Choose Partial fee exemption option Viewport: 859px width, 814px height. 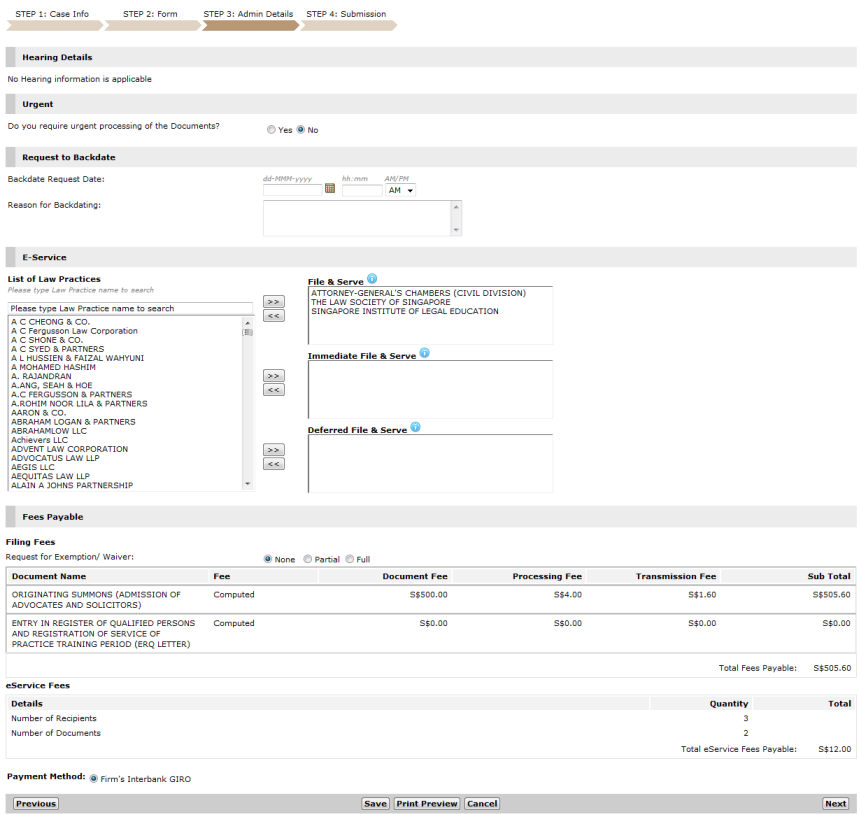[x=308, y=559]
